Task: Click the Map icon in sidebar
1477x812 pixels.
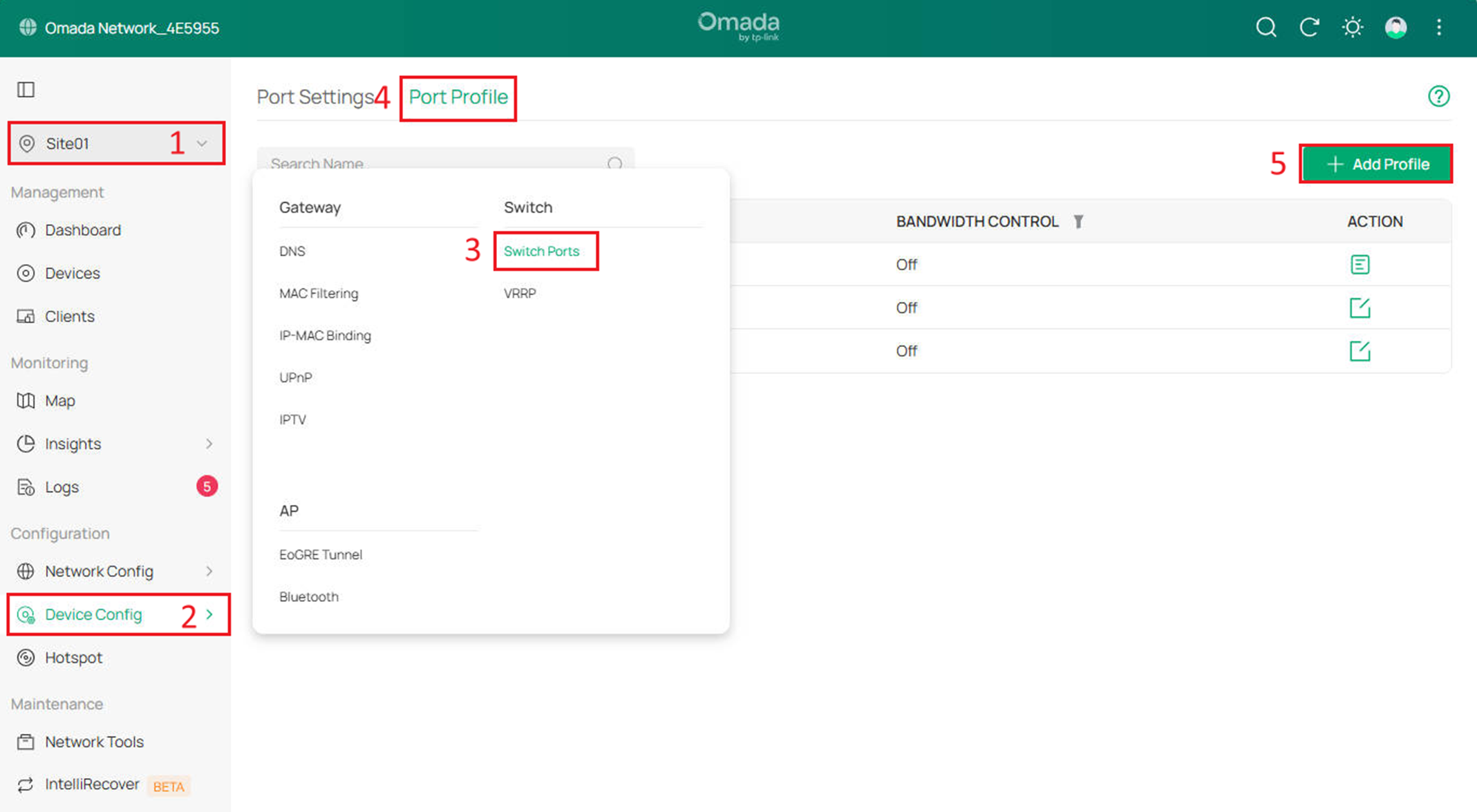Action: pyautogui.click(x=26, y=401)
